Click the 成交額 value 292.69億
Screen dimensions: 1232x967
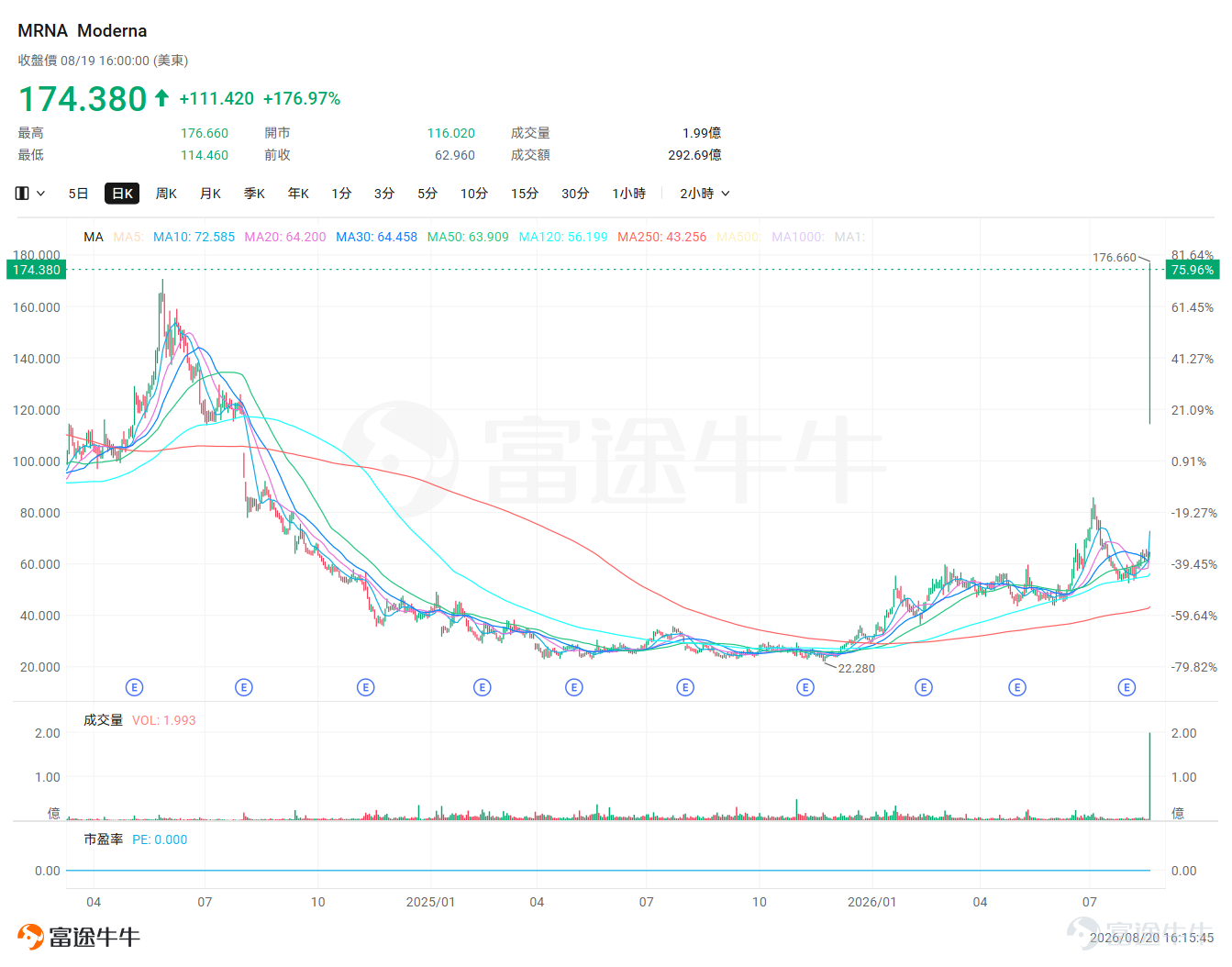coord(694,155)
